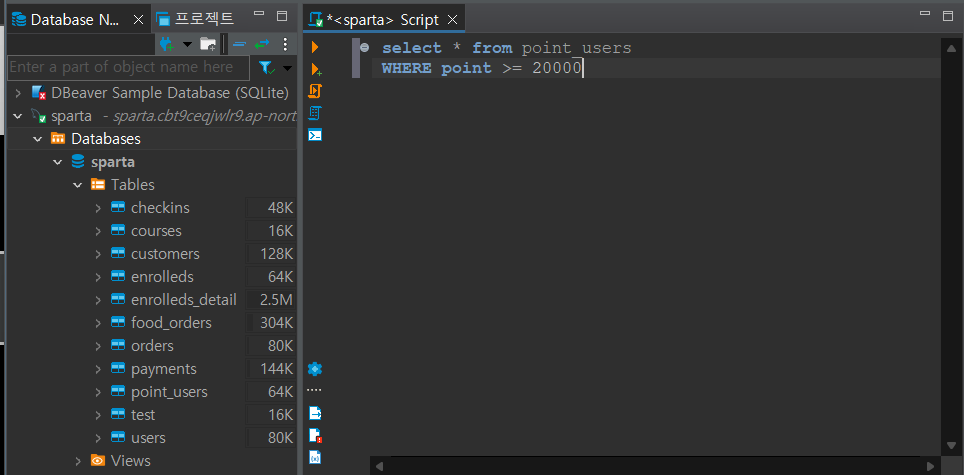Select the customers table

(165, 254)
